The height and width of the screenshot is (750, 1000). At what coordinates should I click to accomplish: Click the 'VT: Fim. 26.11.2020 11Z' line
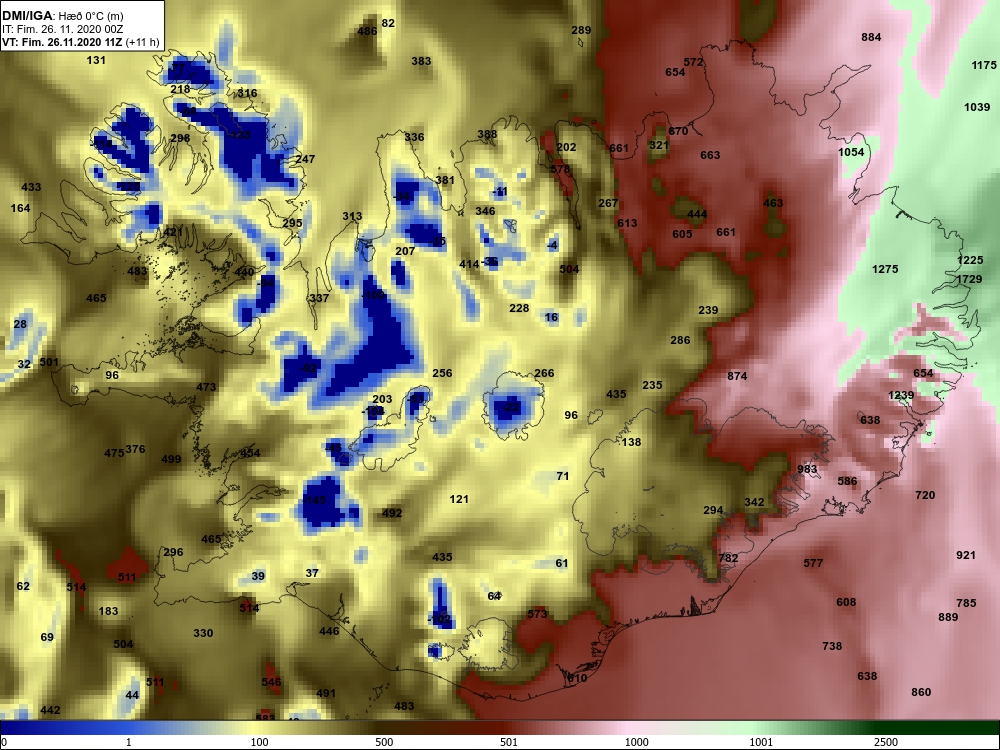80,43
